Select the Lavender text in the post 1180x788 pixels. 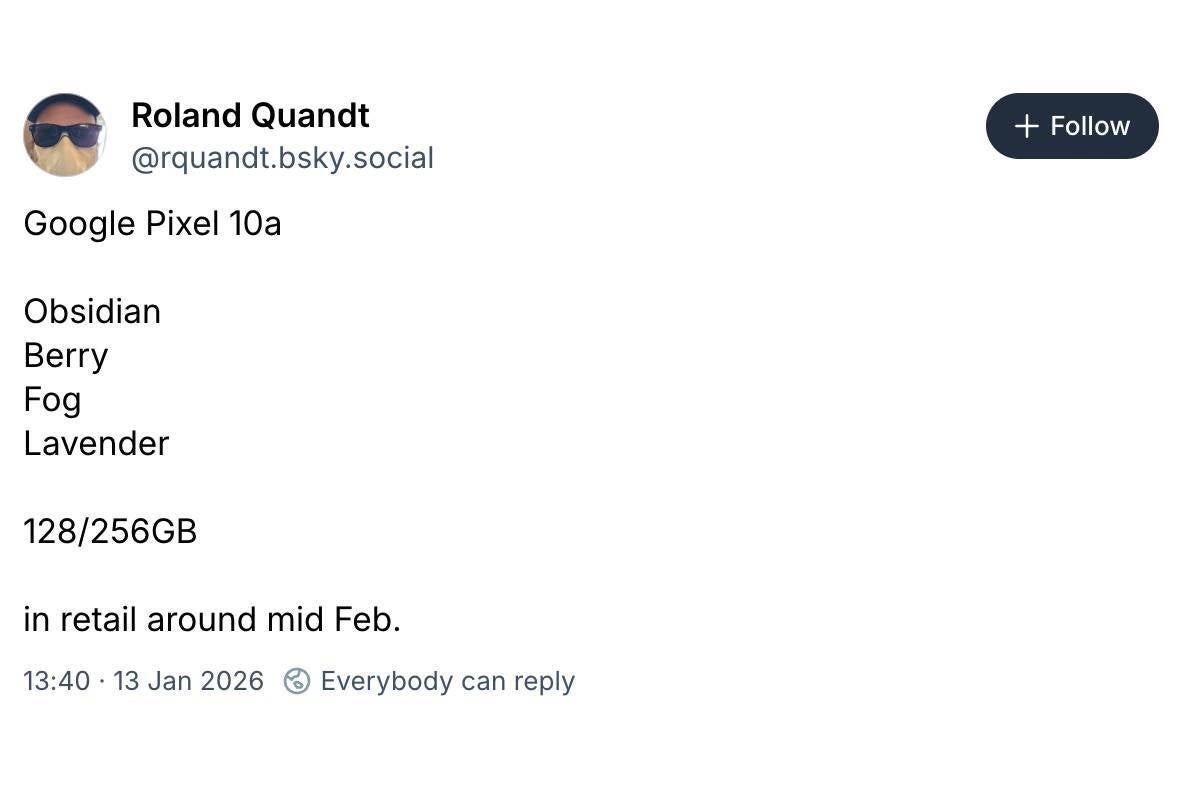(96, 443)
